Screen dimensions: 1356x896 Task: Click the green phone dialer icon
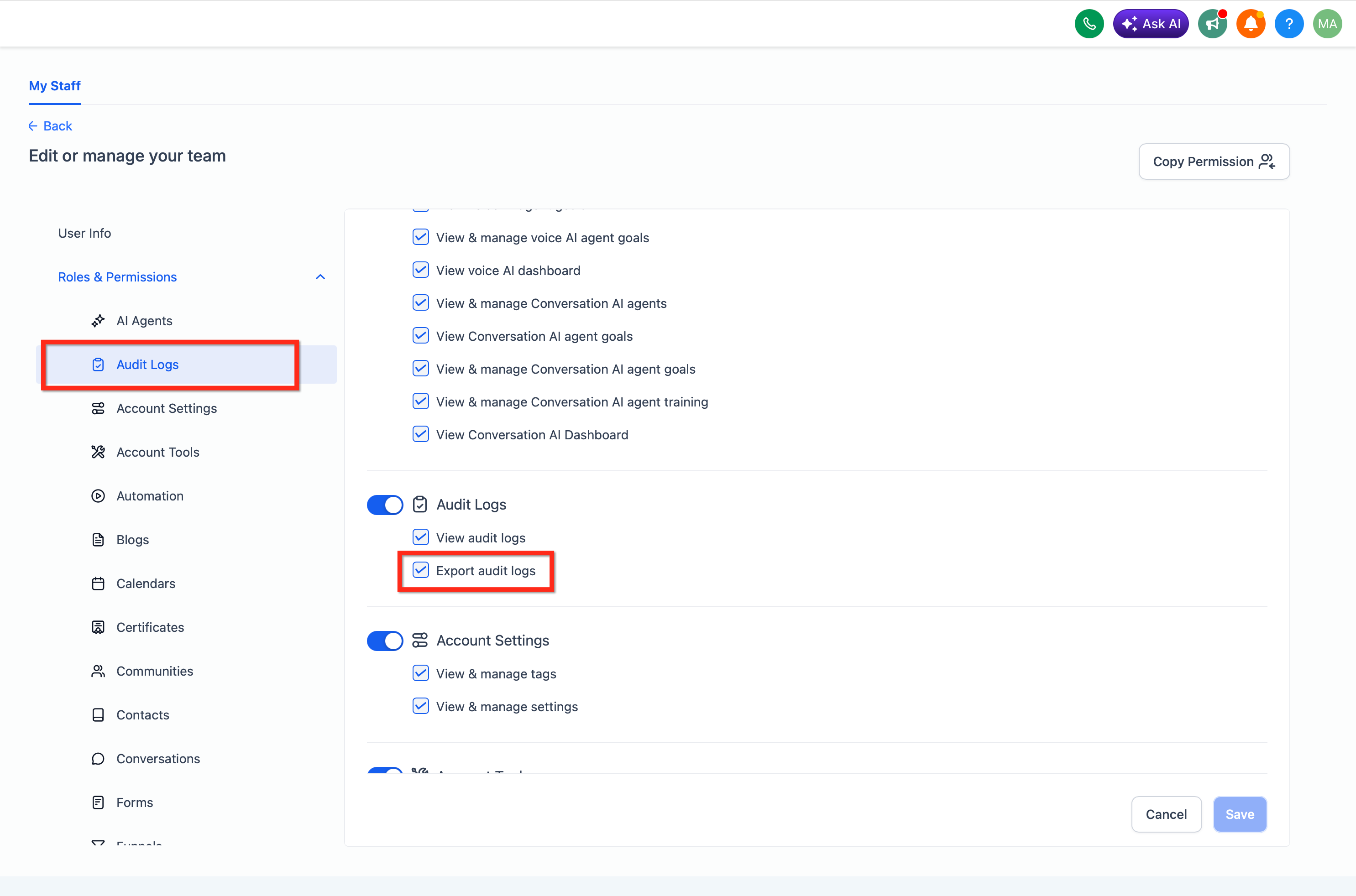click(1089, 24)
